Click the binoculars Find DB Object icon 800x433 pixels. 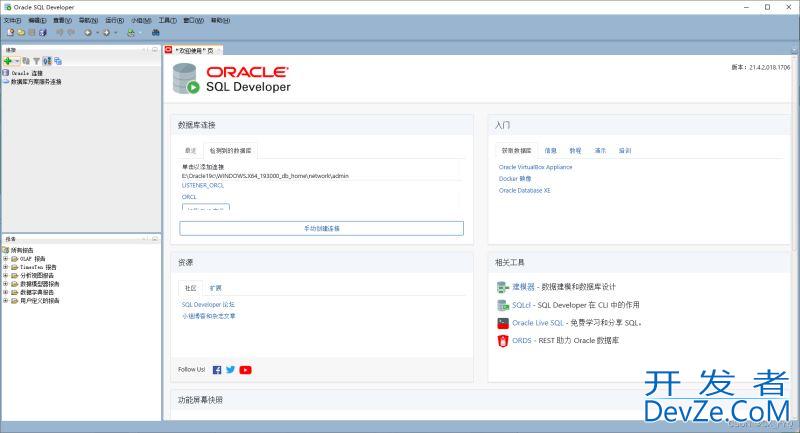[156, 33]
